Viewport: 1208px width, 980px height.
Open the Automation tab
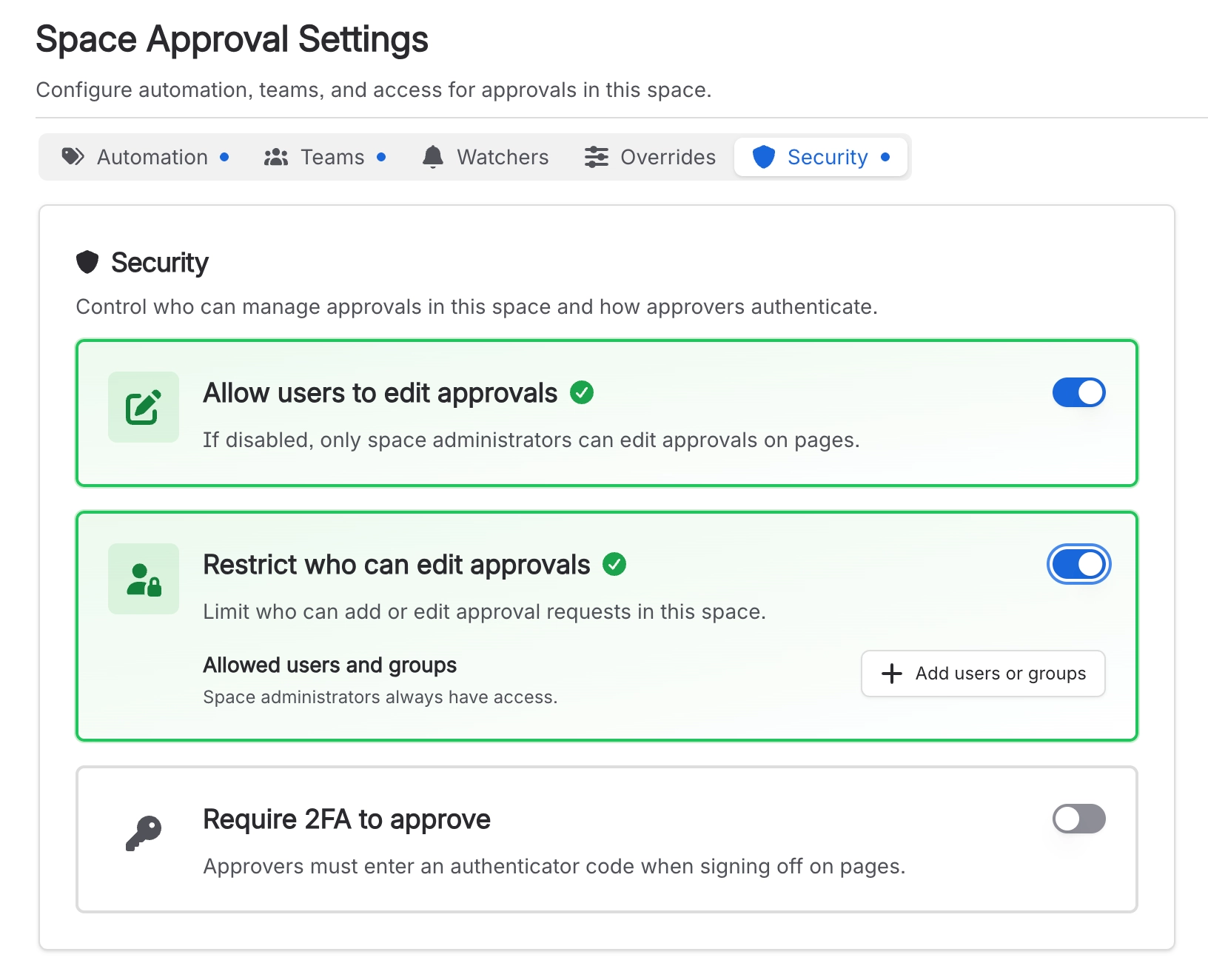pyautogui.click(x=144, y=157)
